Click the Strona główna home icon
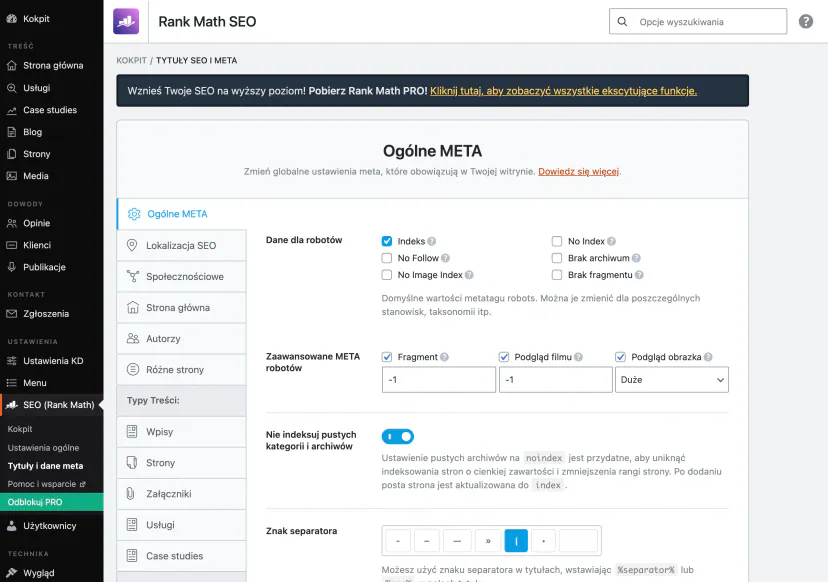828x582 pixels. 12,65
